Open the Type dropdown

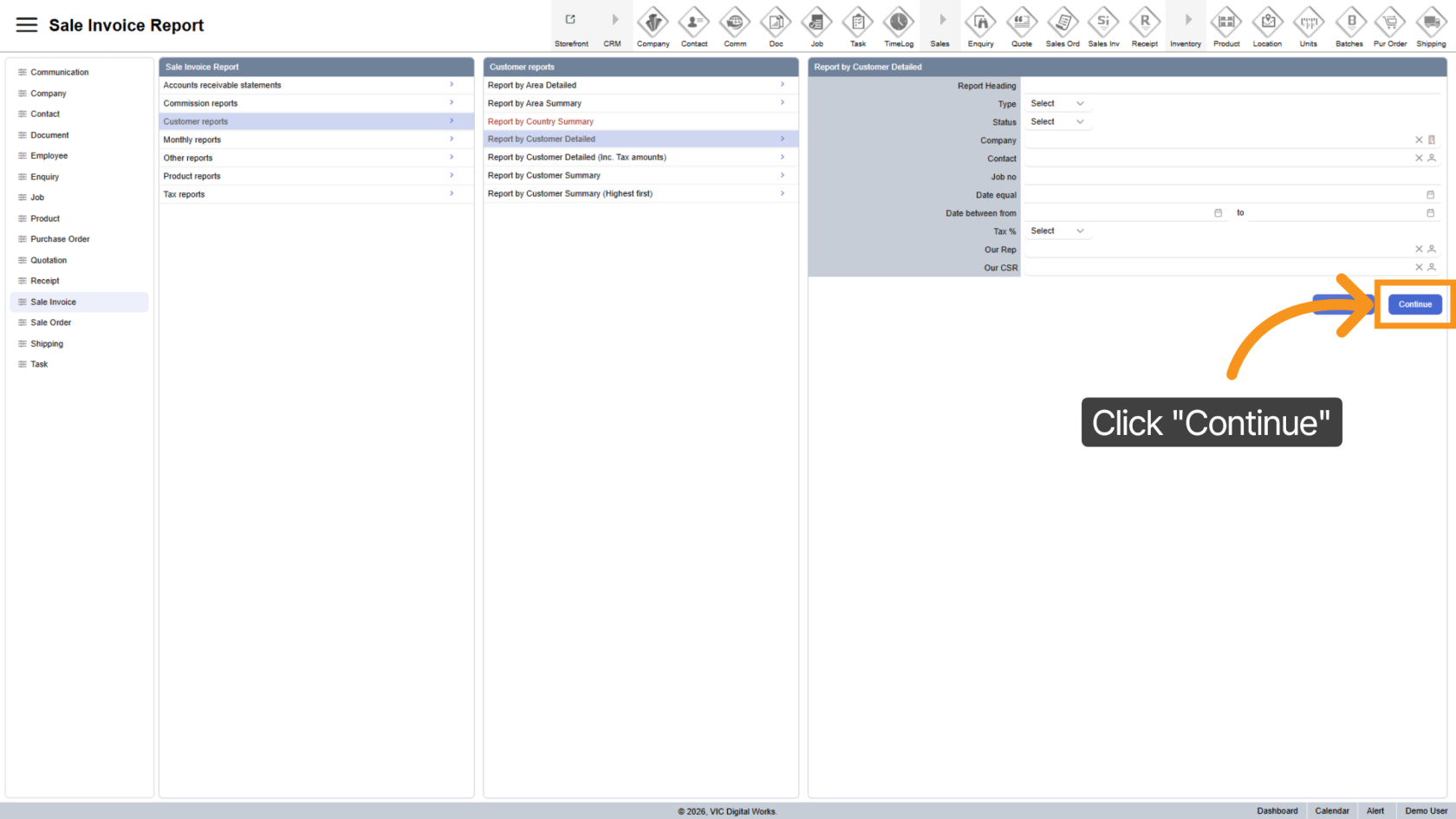1056,104
